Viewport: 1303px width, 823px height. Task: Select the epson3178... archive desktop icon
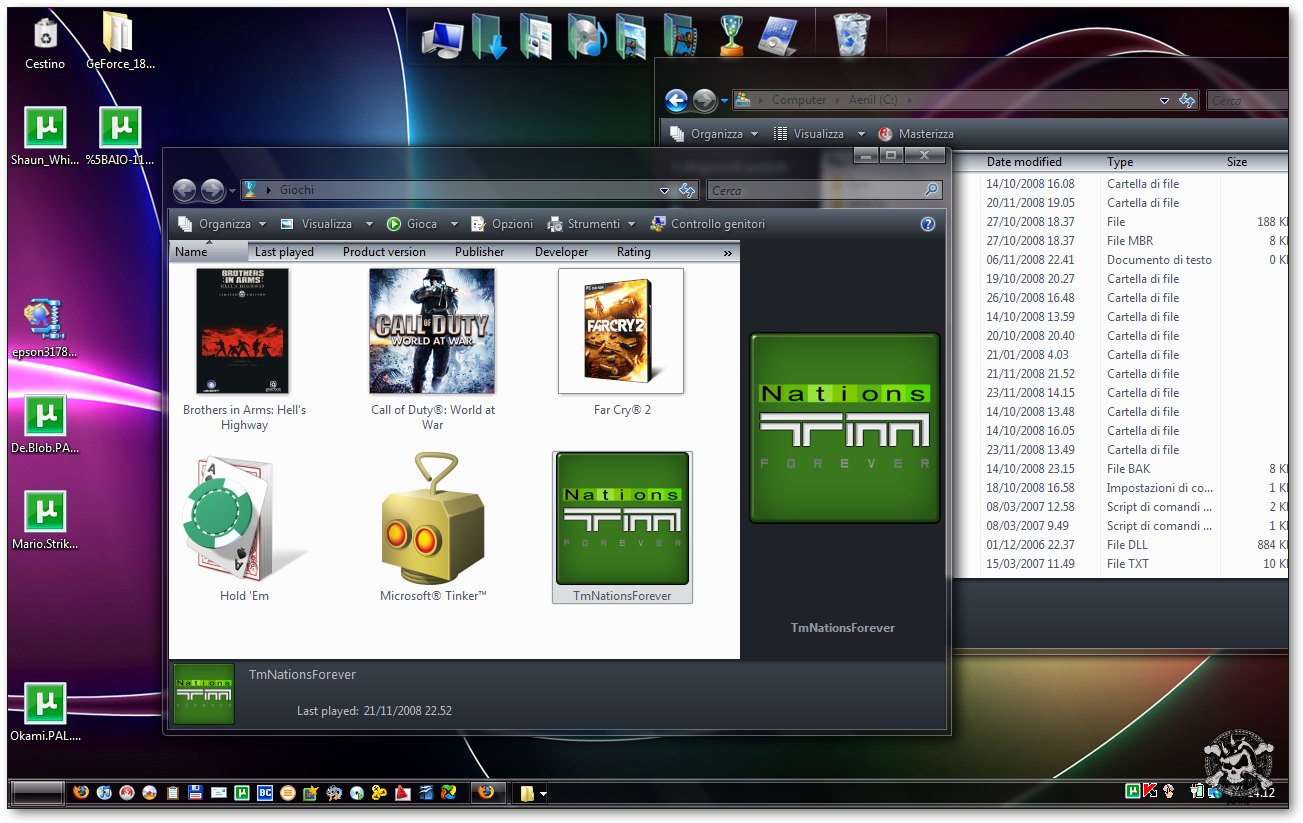click(45, 329)
